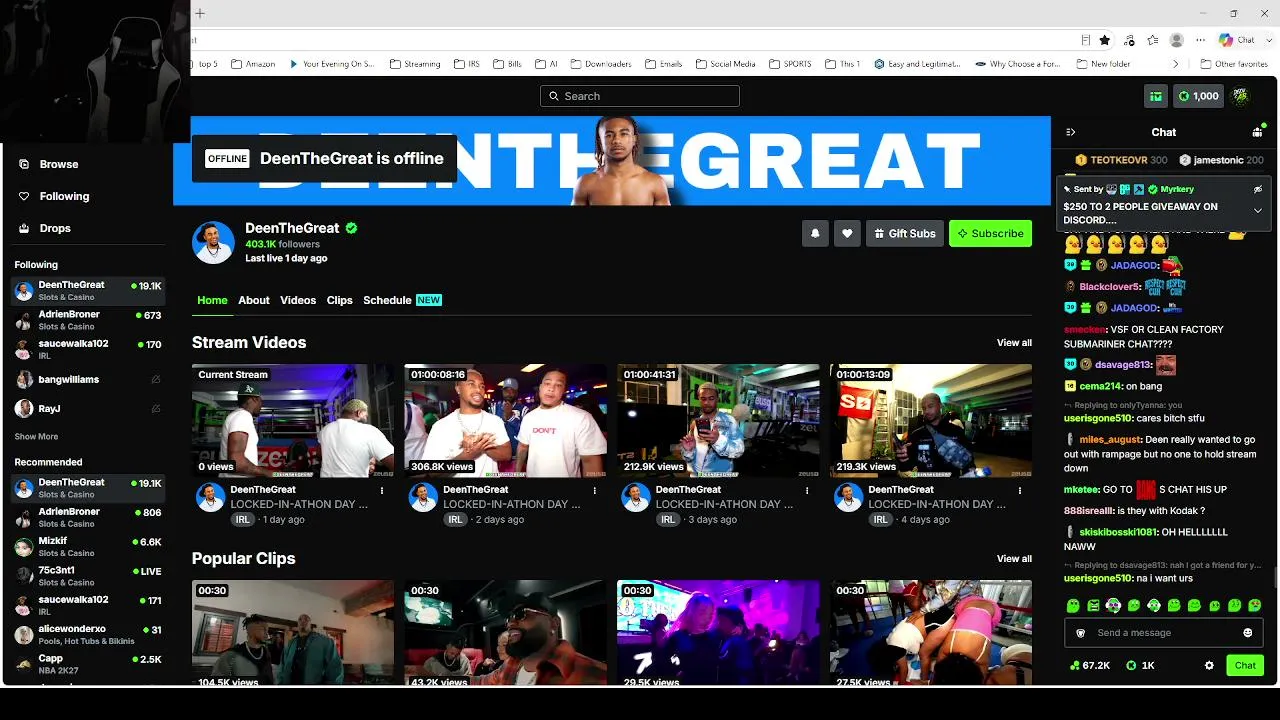Open the chat gifts icon with green dot
The width and height of the screenshot is (1280, 720).
pyautogui.click(x=1258, y=131)
